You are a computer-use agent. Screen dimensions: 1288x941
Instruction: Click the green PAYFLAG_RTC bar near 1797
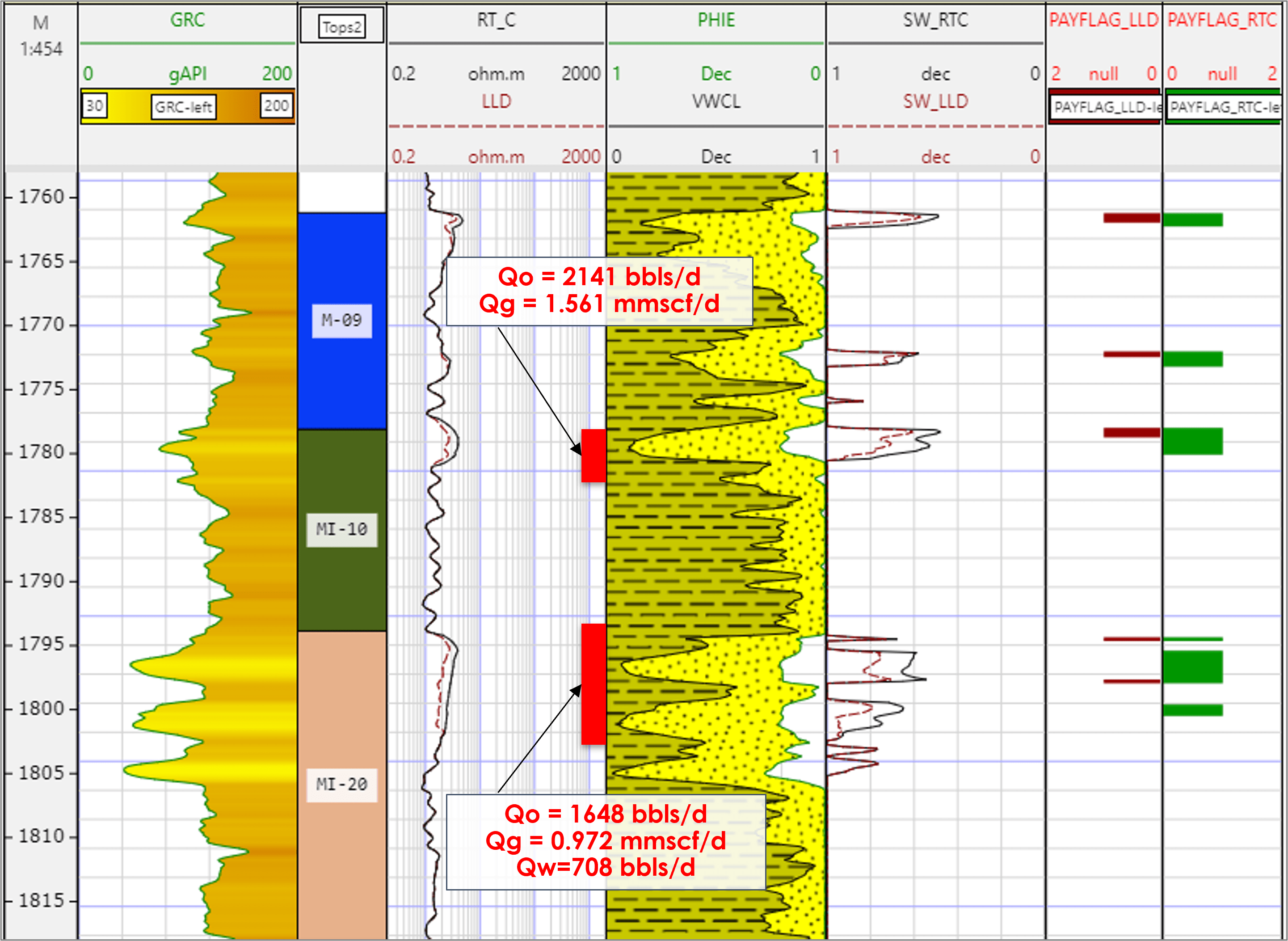(1193, 667)
